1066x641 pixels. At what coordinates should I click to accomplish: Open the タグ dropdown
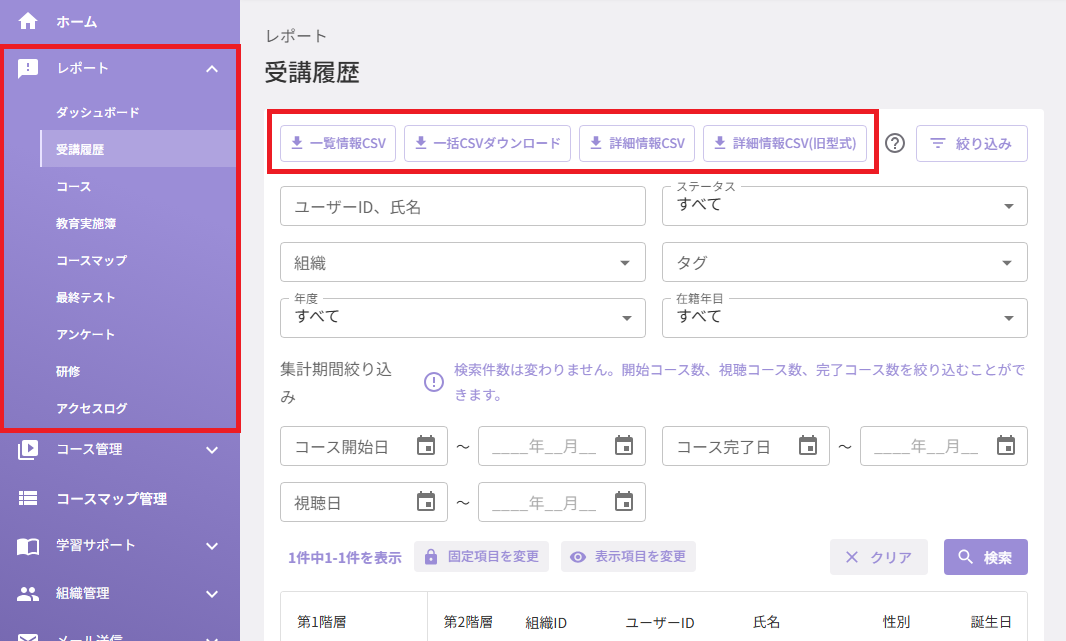pyautogui.click(x=844, y=262)
